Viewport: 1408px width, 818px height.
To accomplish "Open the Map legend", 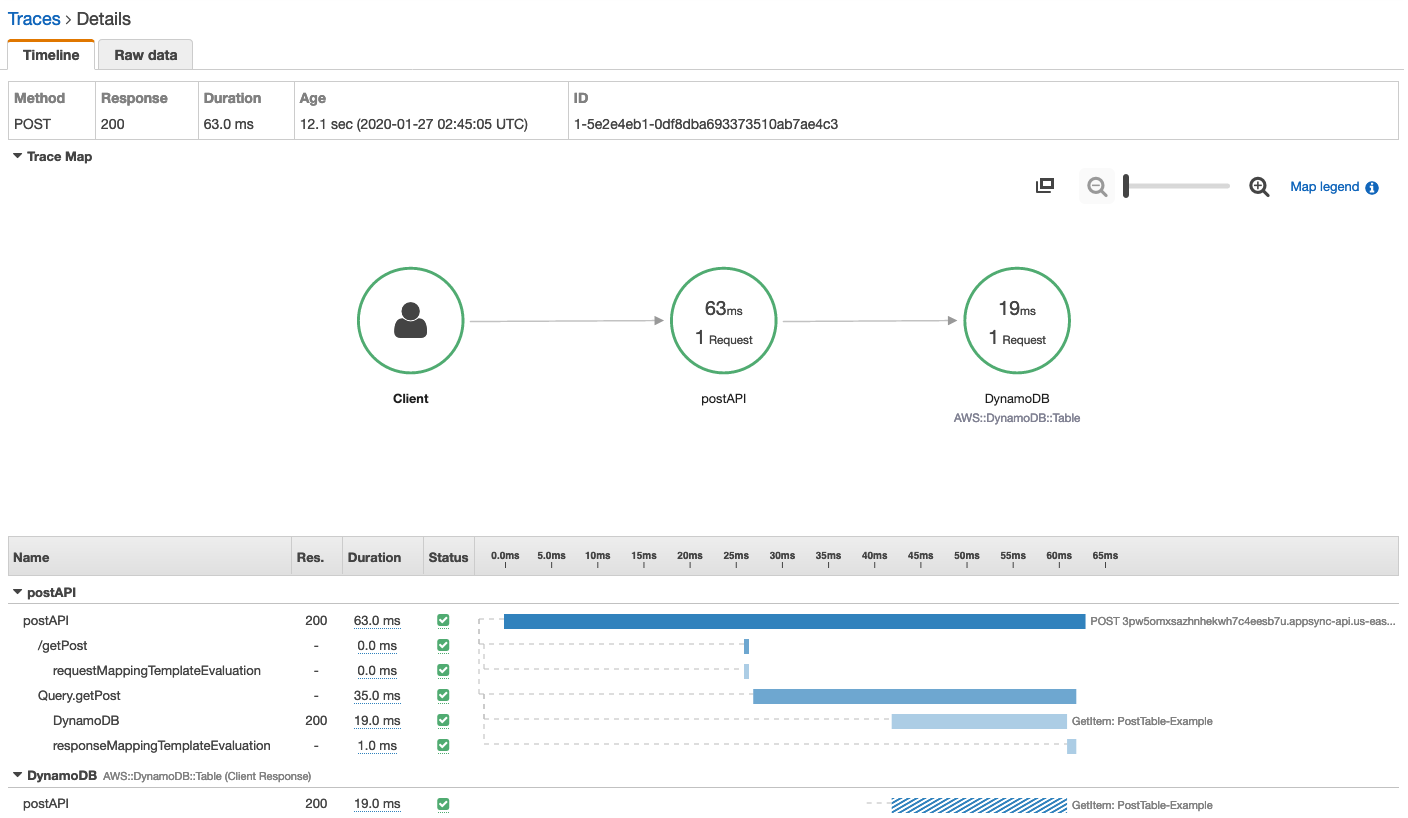I will click(1327, 186).
